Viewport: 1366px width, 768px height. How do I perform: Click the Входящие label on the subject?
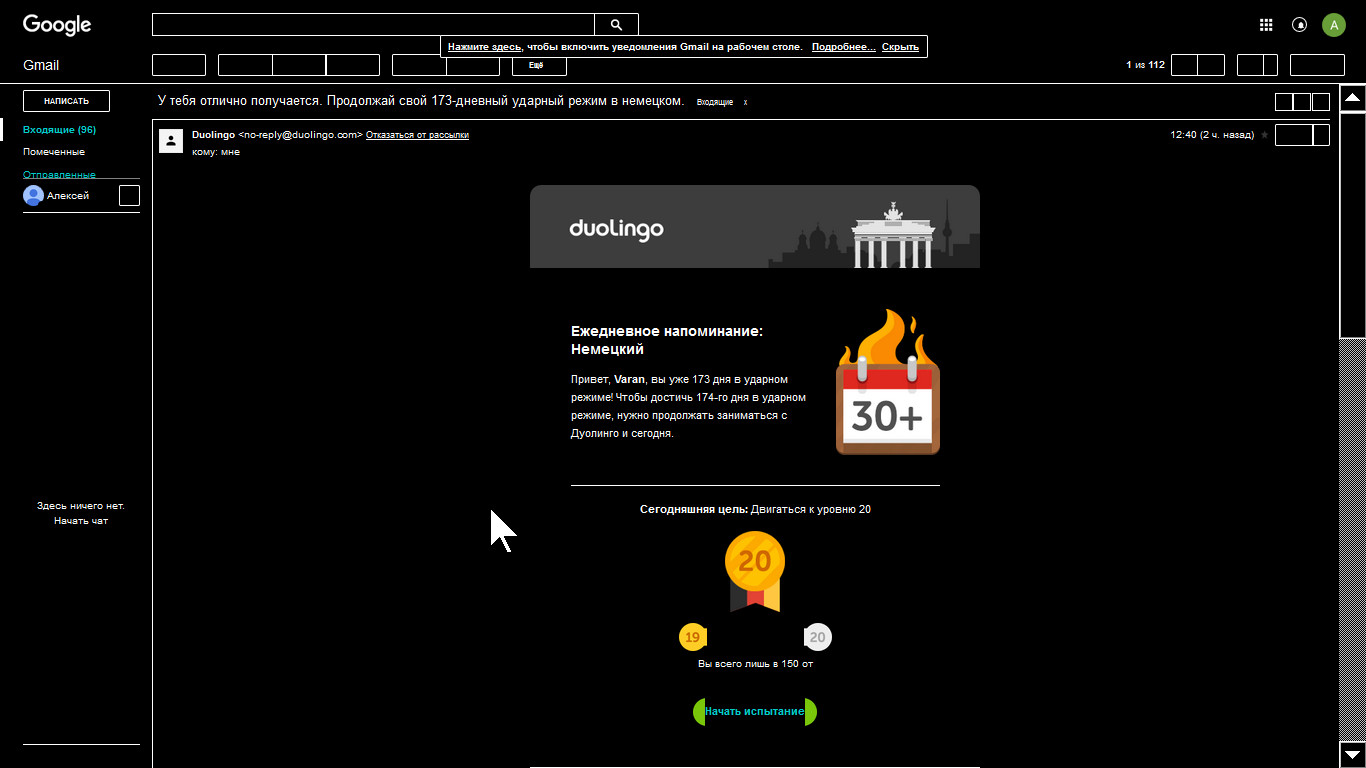pyautogui.click(x=715, y=102)
